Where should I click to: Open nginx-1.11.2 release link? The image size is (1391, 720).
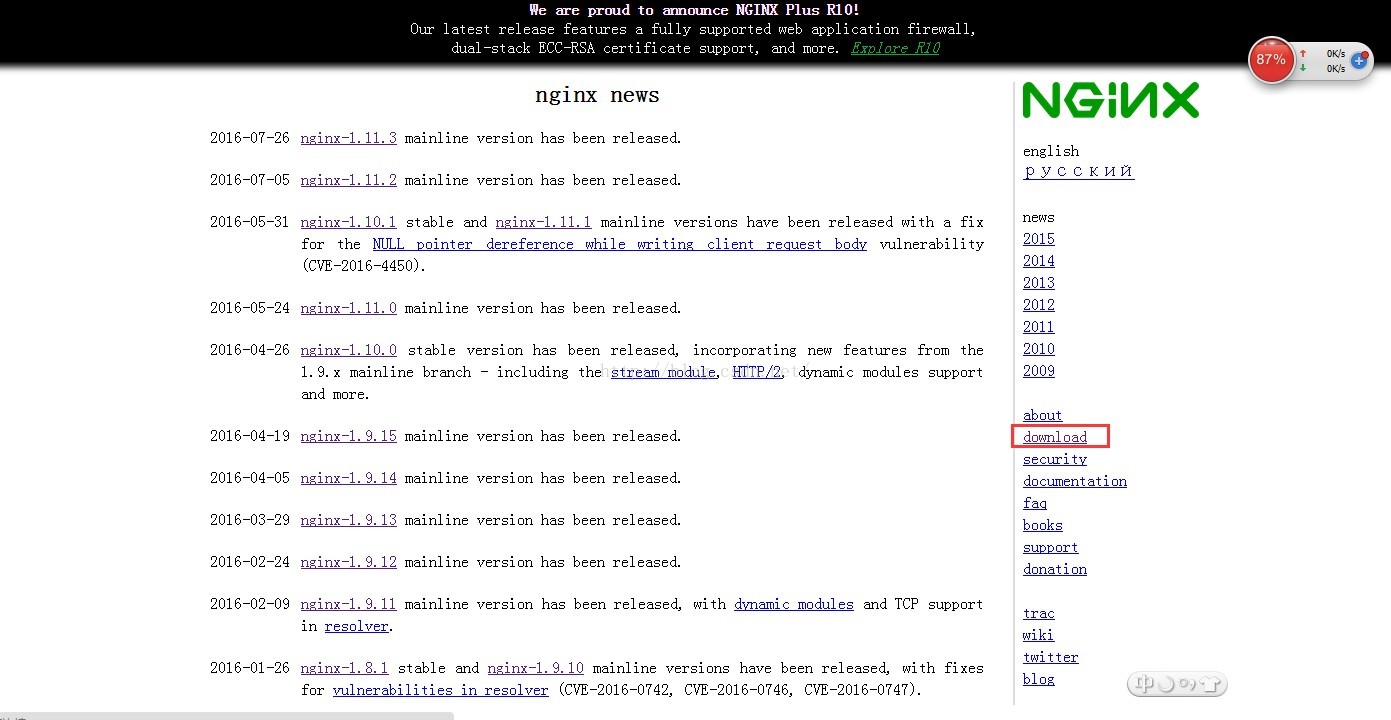(348, 180)
